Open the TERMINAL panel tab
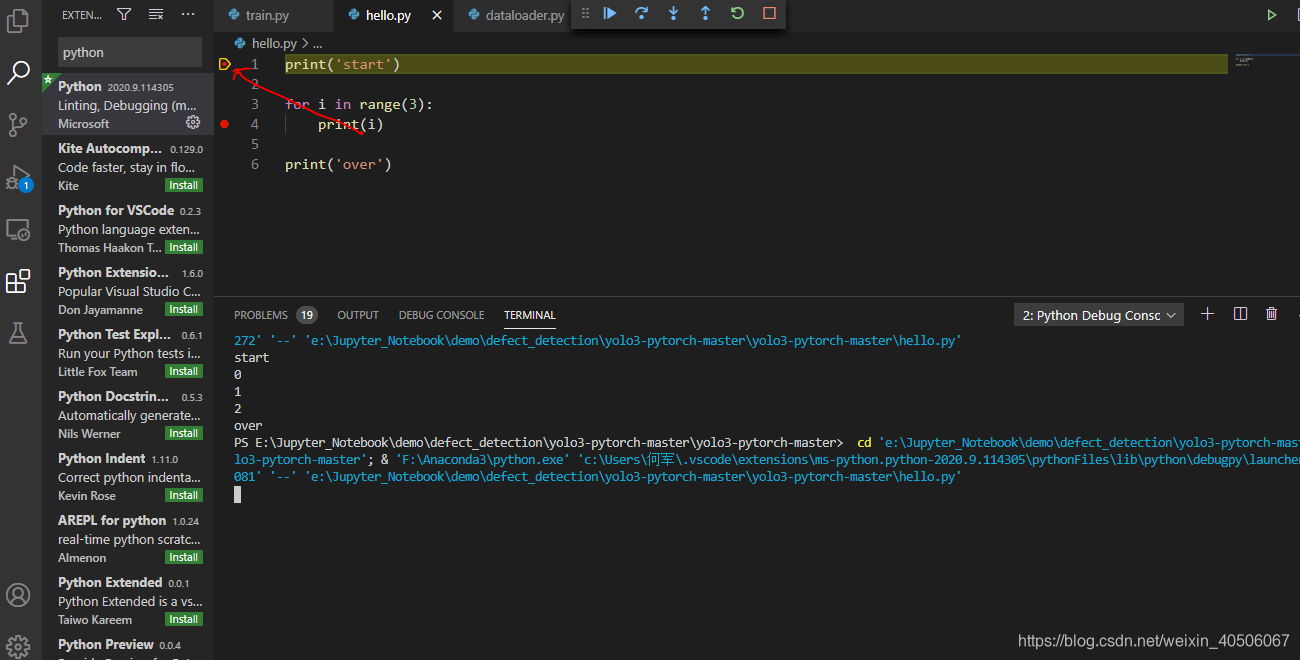1300x660 pixels. [x=529, y=315]
